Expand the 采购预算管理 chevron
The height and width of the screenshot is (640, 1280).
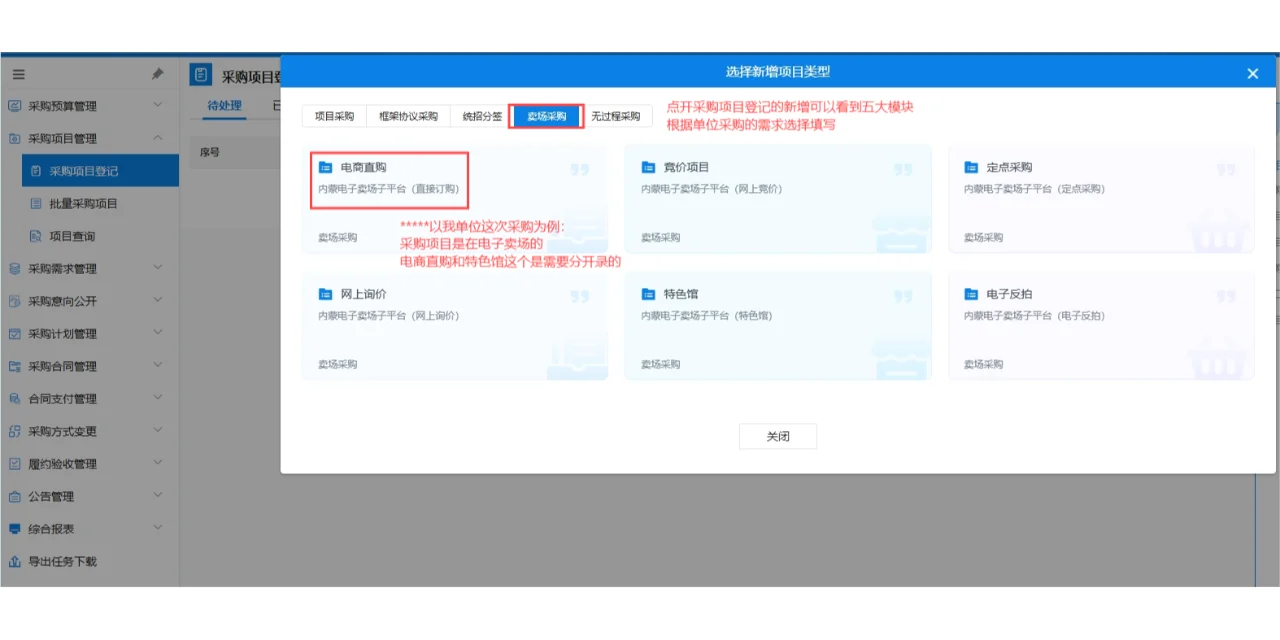point(158,105)
